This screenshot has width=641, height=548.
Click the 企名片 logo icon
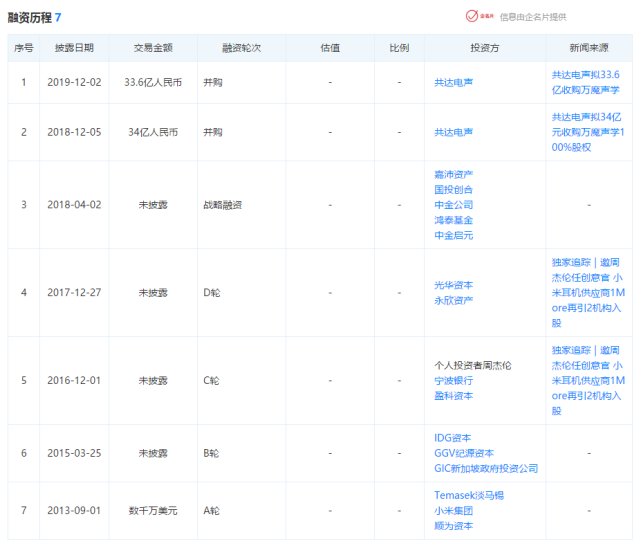(480, 16)
